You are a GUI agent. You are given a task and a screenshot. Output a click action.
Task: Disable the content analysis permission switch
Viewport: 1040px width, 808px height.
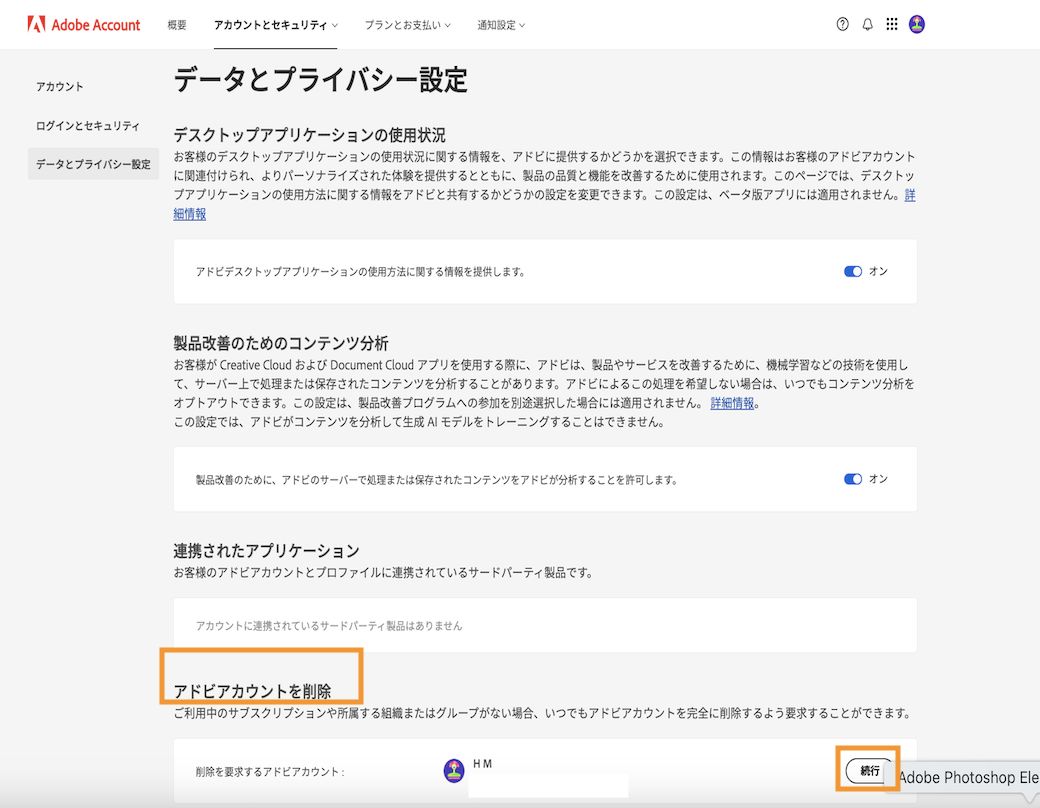[853, 479]
